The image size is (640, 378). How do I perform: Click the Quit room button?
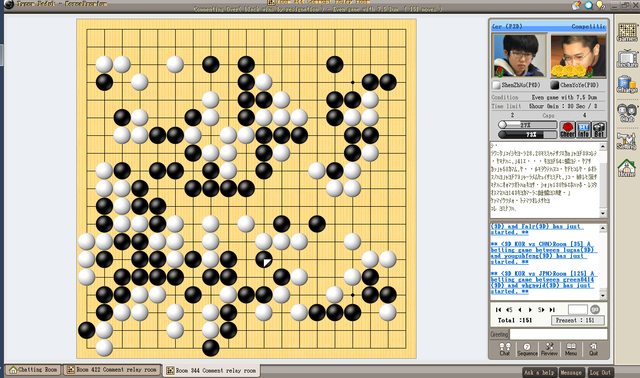point(593,349)
